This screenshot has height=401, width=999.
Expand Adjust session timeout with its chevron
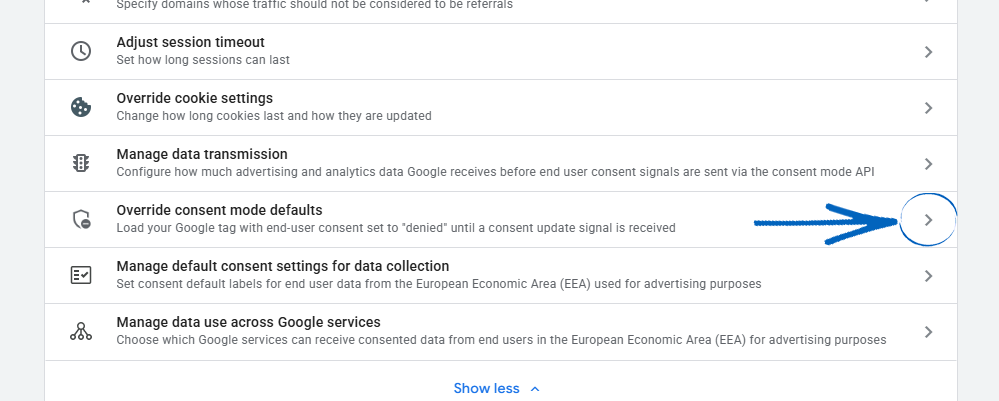coord(928,52)
